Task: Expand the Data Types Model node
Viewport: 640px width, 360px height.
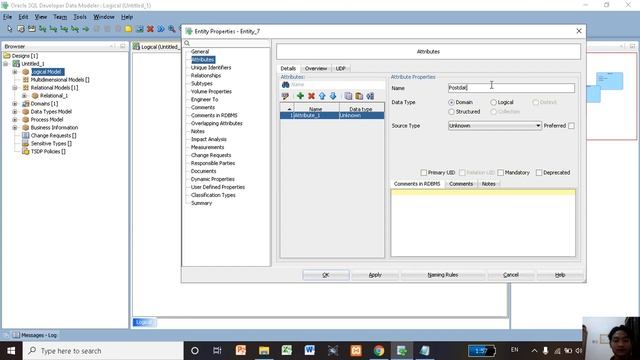Action: 15,111
